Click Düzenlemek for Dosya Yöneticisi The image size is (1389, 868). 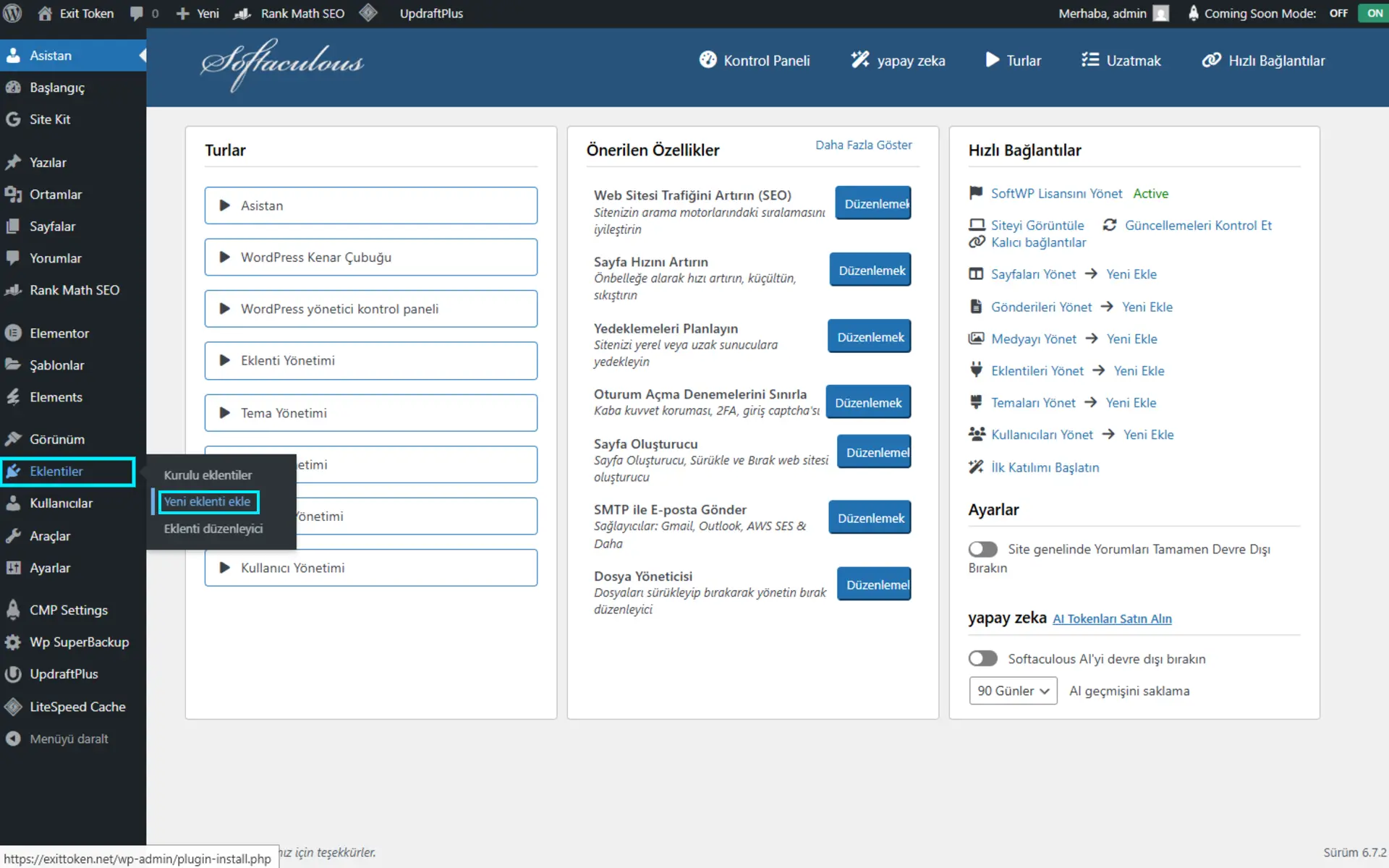[874, 584]
